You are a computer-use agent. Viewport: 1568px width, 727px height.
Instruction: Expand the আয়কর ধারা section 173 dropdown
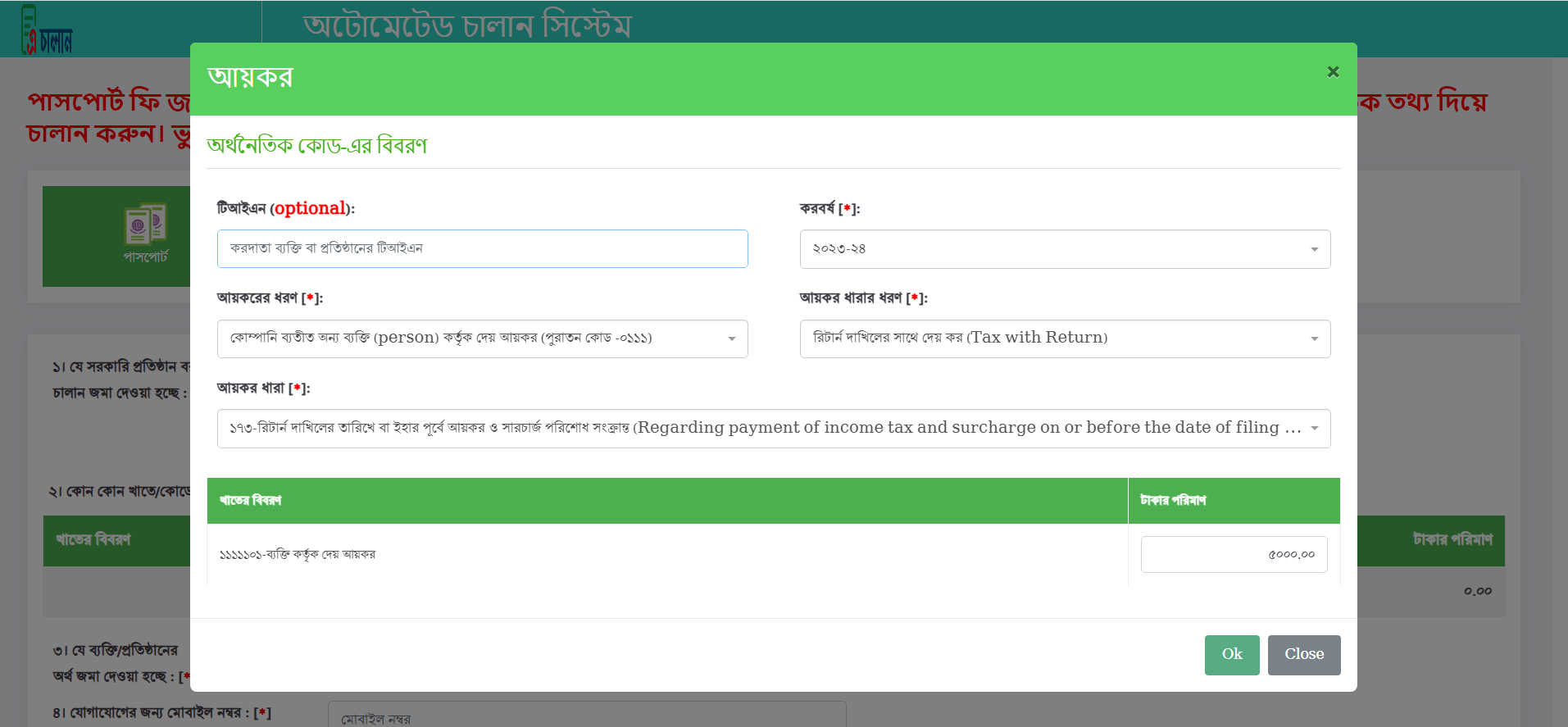pos(773,429)
